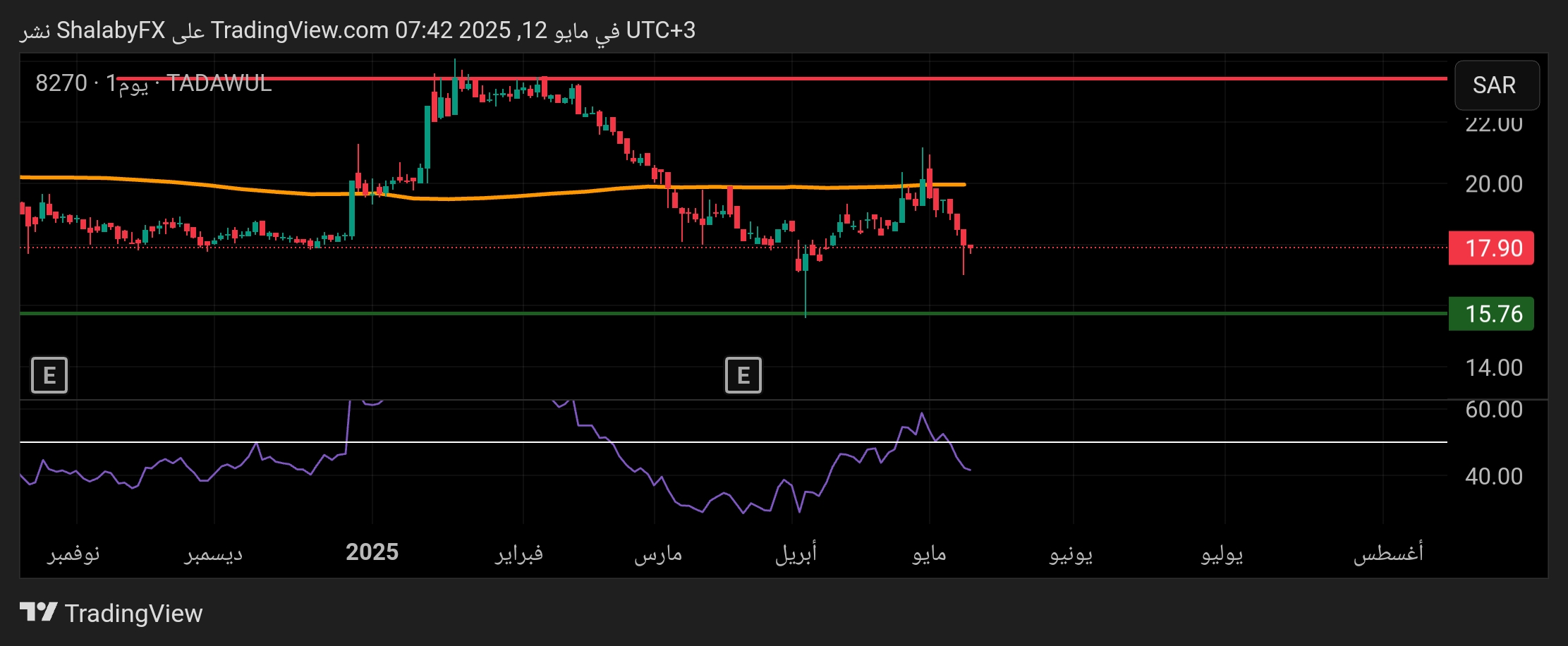The width and height of the screenshot is (1568, 646).
Task: Click the مايو month label
Action: (929, 554)
